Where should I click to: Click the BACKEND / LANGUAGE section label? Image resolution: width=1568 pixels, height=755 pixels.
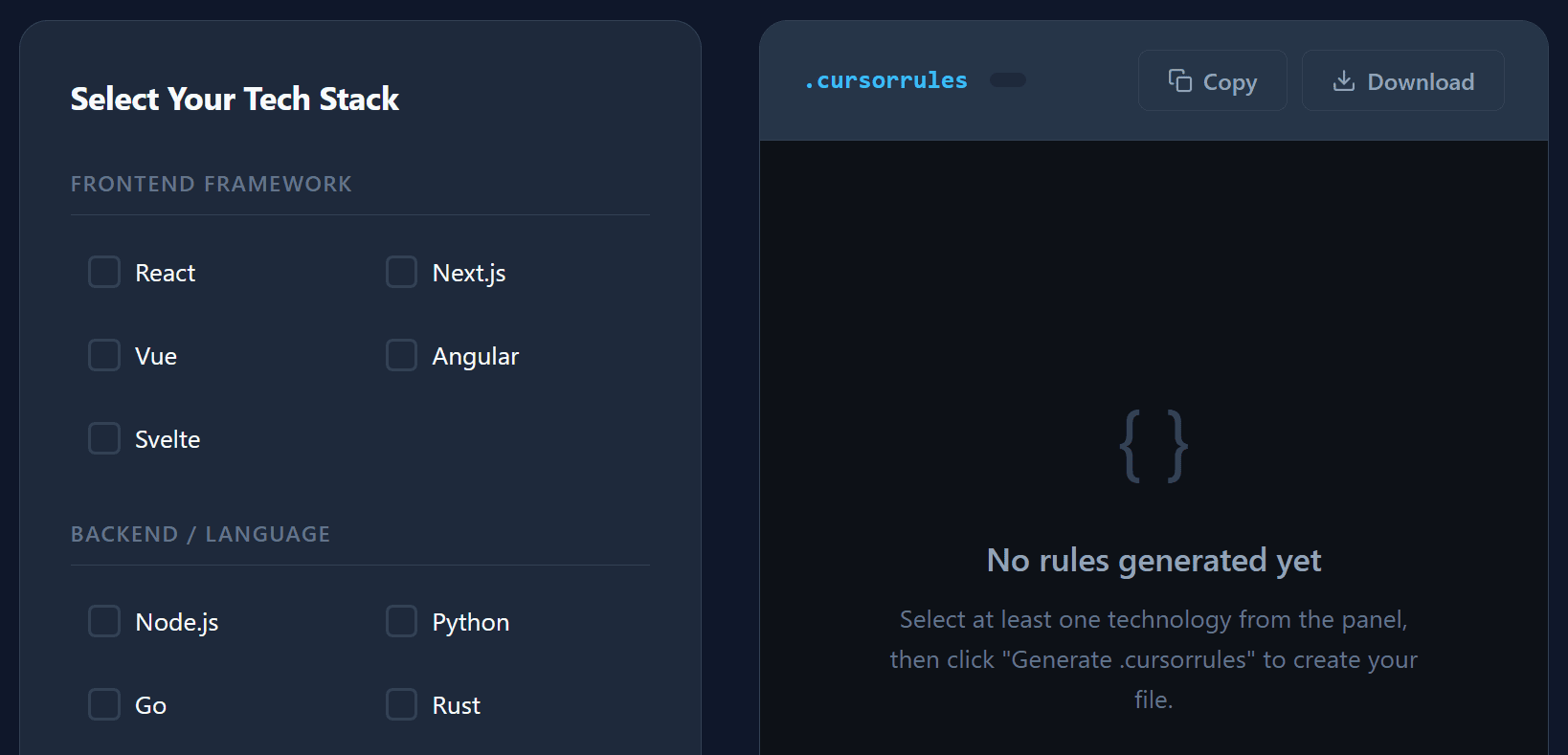(x=201, y=534)
